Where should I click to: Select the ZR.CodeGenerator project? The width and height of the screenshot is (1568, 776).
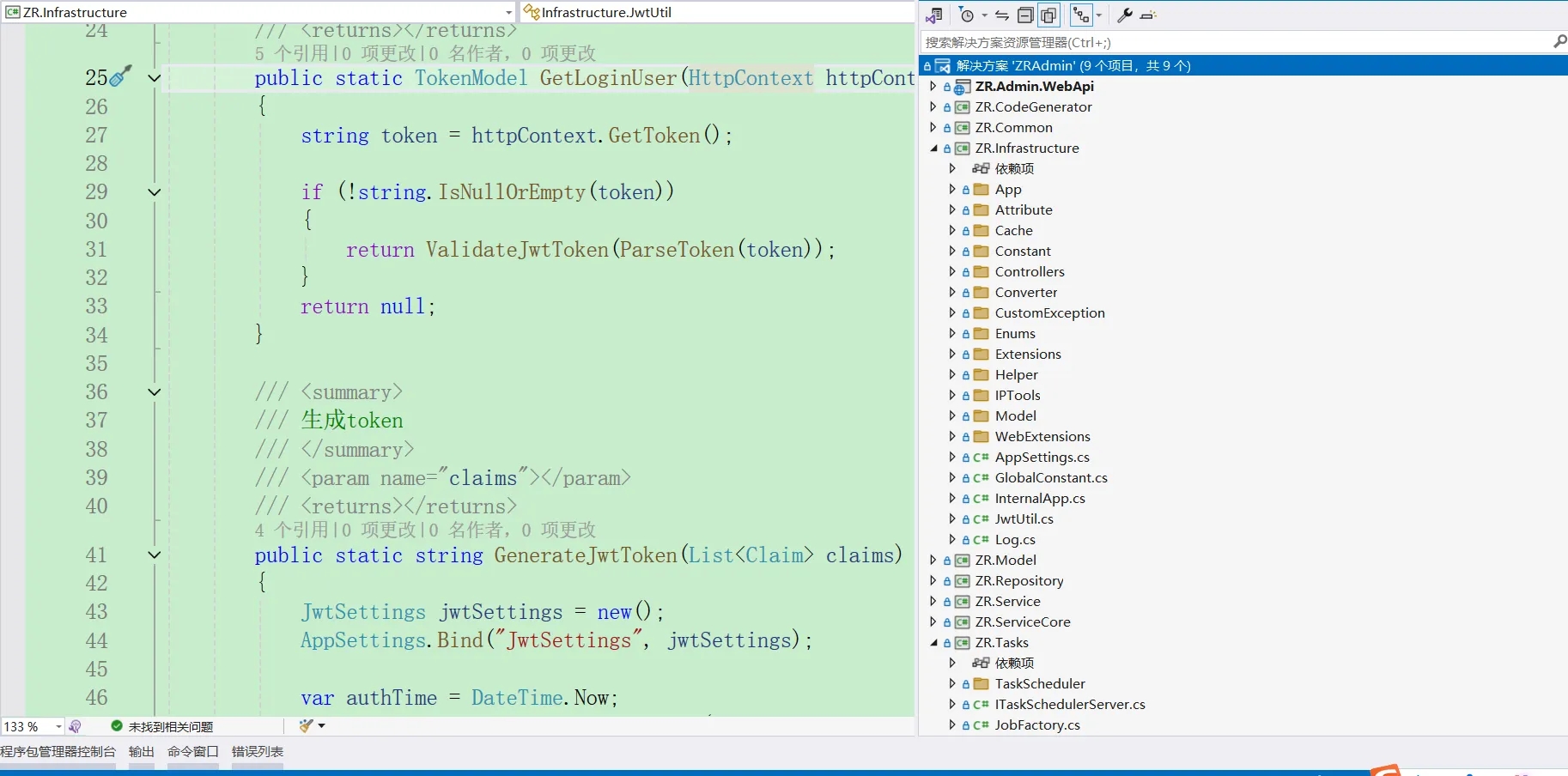tap(1034, 106)
